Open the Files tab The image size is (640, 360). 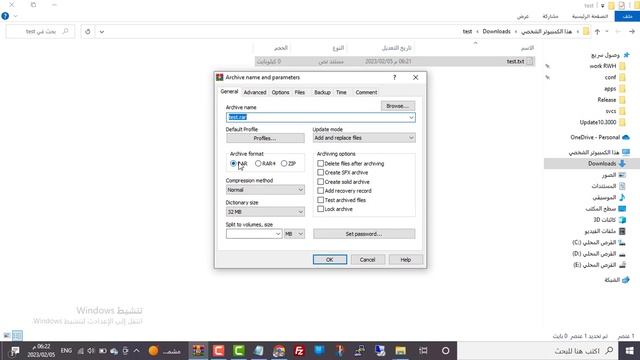pos(300,92)
